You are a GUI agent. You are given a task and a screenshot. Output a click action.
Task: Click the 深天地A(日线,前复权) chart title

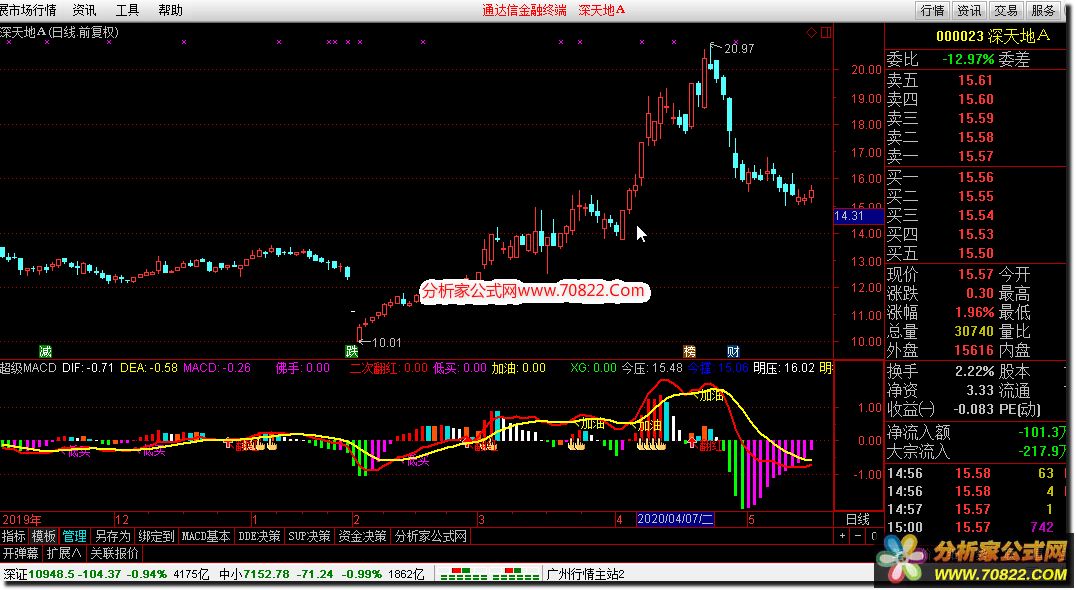tap(60, 32)
